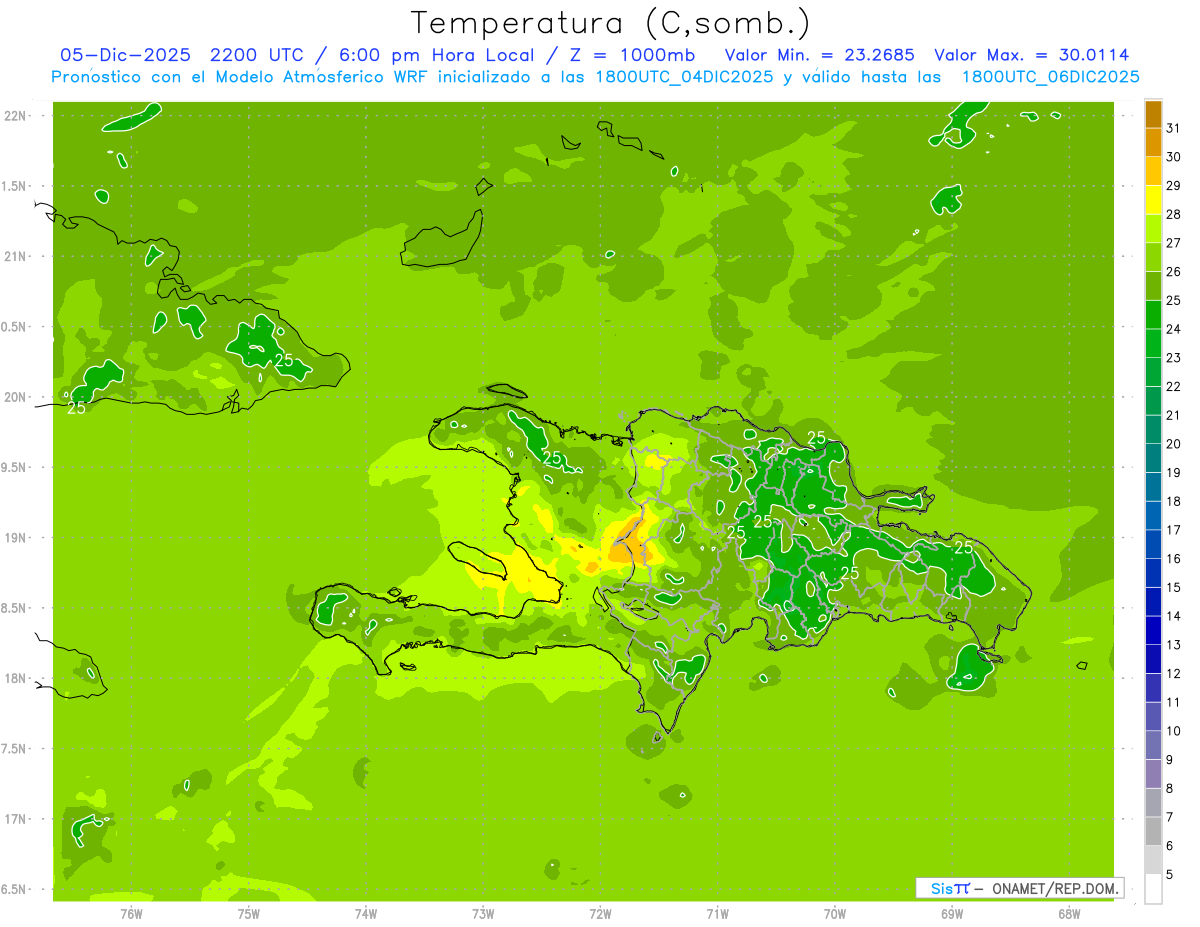Click the yellow legend swatch between 27 and 28
Image resolution: width=1200 pixels, height=927 pixels.
click(1153, 228)
